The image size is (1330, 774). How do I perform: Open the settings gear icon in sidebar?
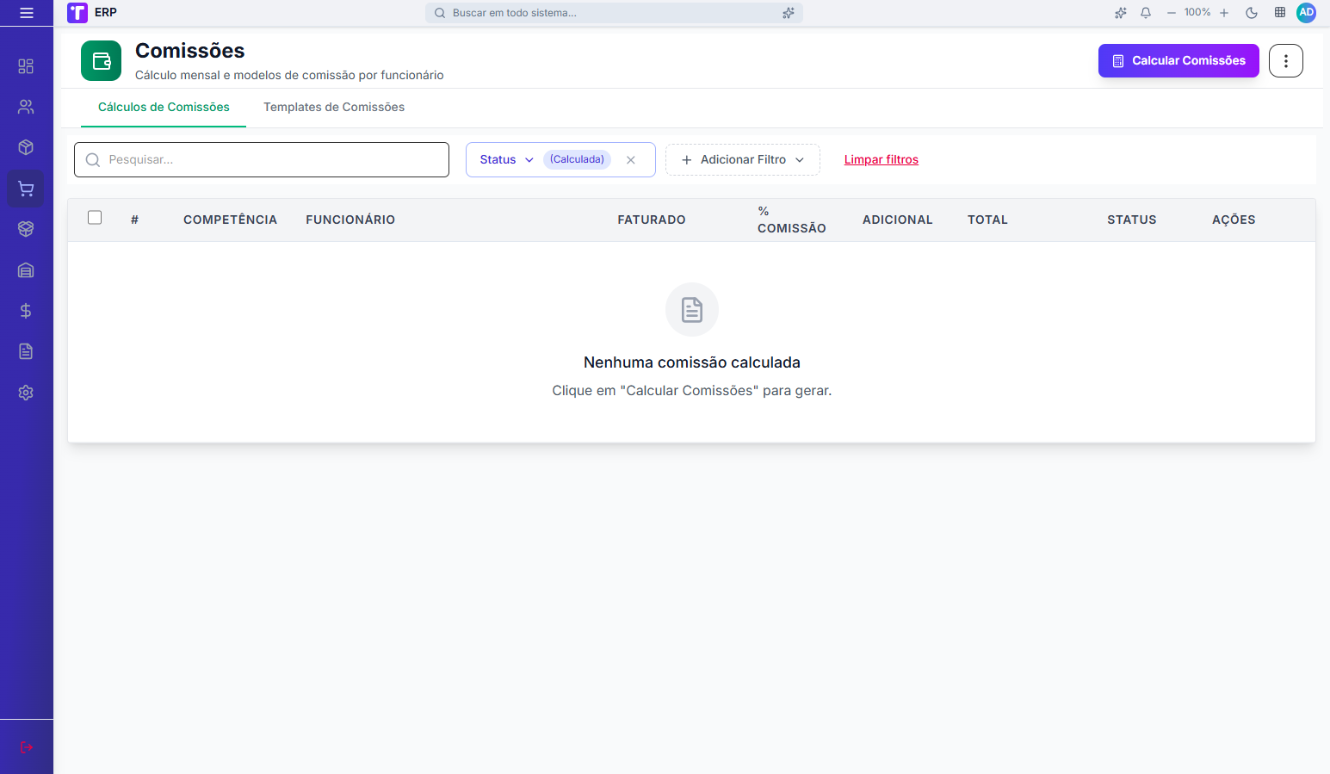(x=26, y=393)
